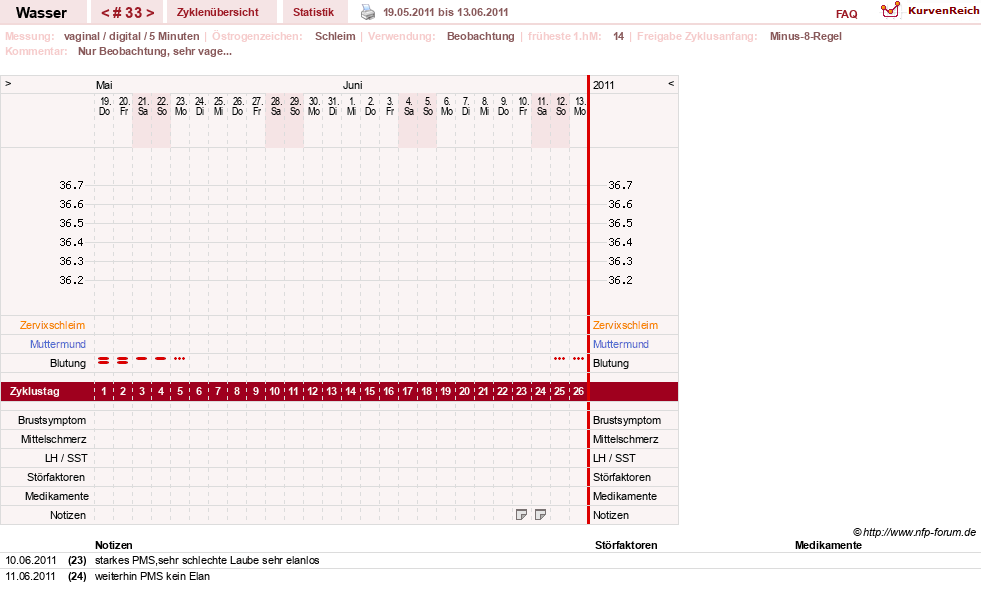This screenshot has width=981, height=604.
Task: Click the spotting dots on cycle day 25
Action: tap(559, 359)
